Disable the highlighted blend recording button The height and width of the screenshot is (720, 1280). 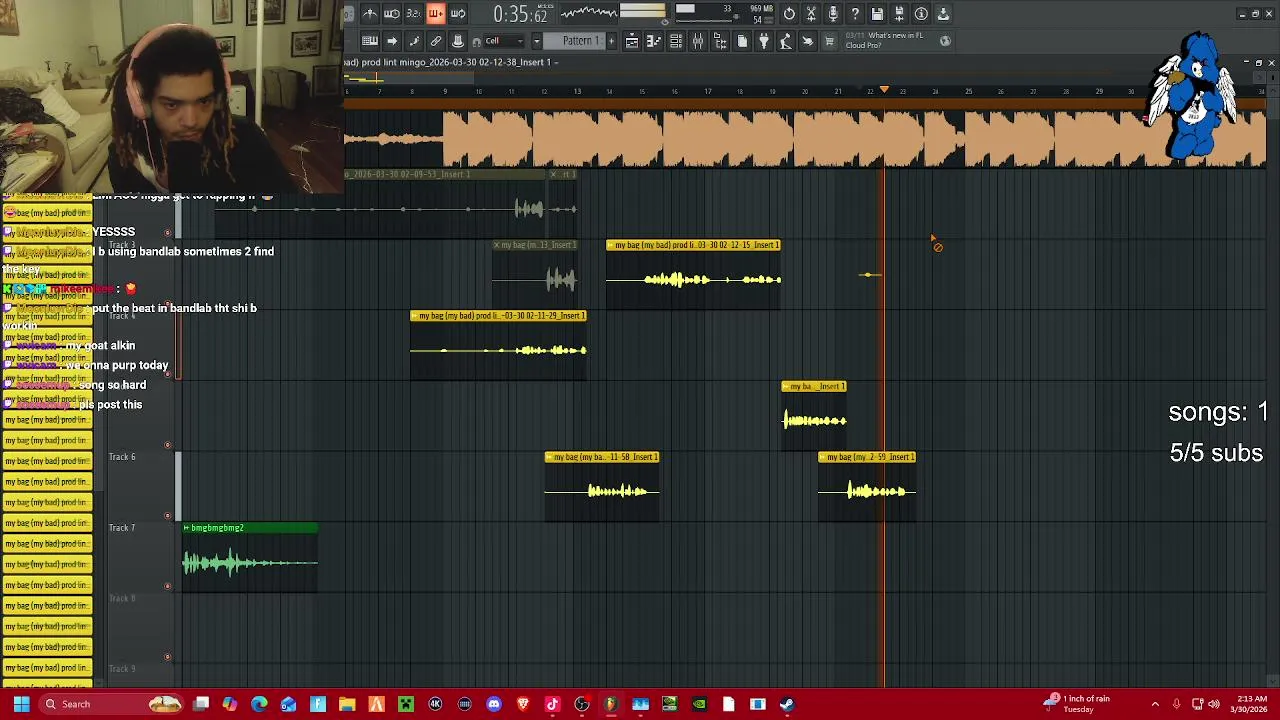pyautogui.click(x=435, y=14)
